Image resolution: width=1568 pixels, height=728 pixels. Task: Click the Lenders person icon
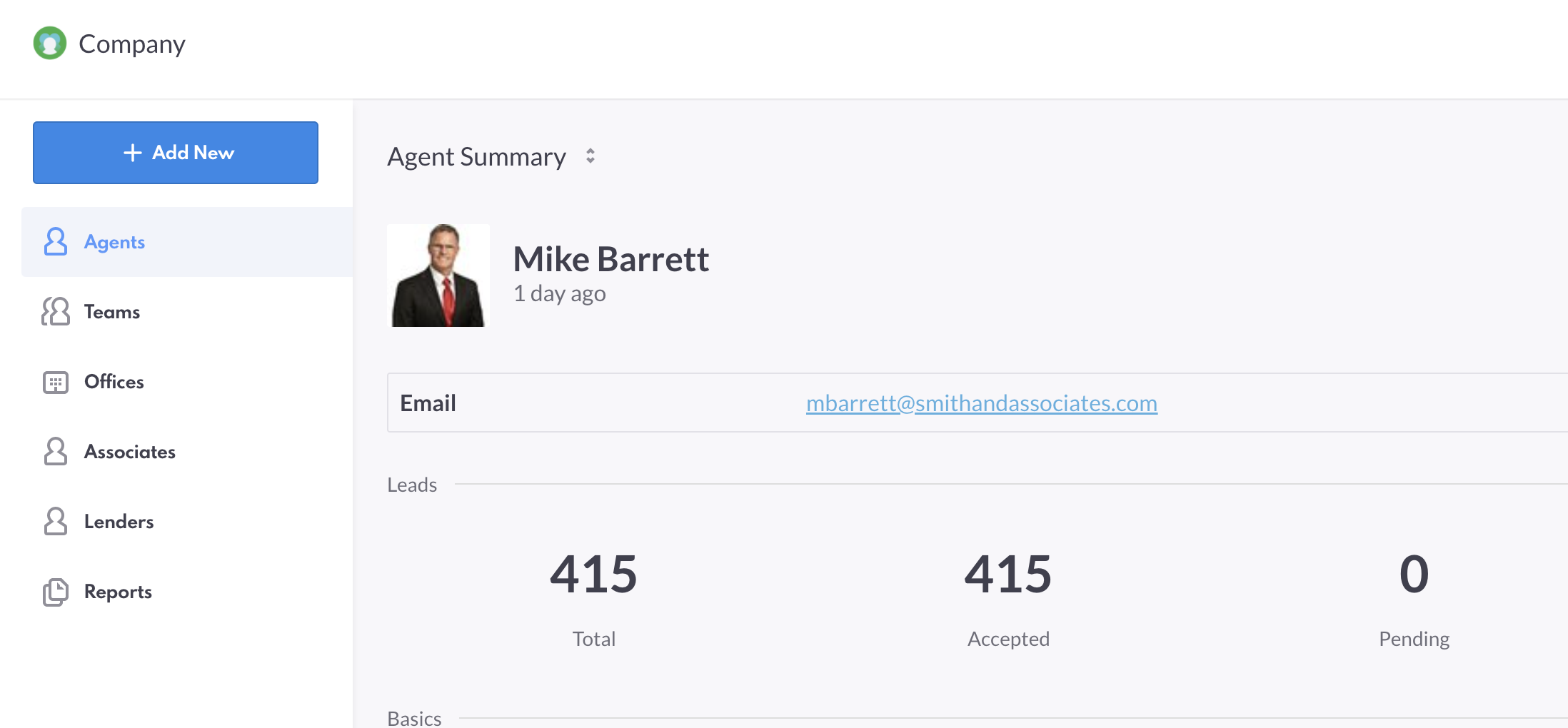(56, 522)
